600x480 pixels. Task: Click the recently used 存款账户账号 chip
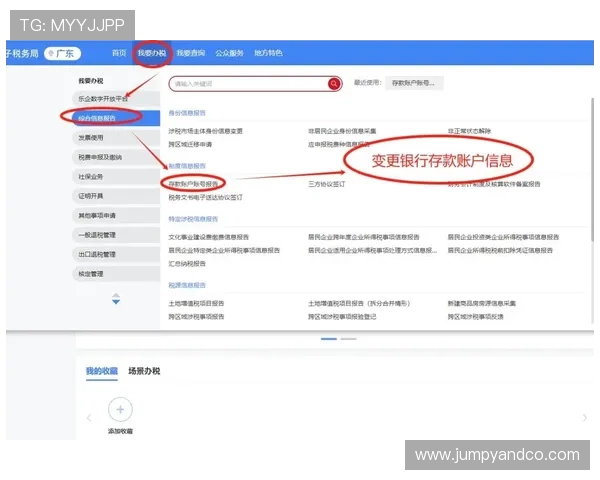click(x=414, y=83)
